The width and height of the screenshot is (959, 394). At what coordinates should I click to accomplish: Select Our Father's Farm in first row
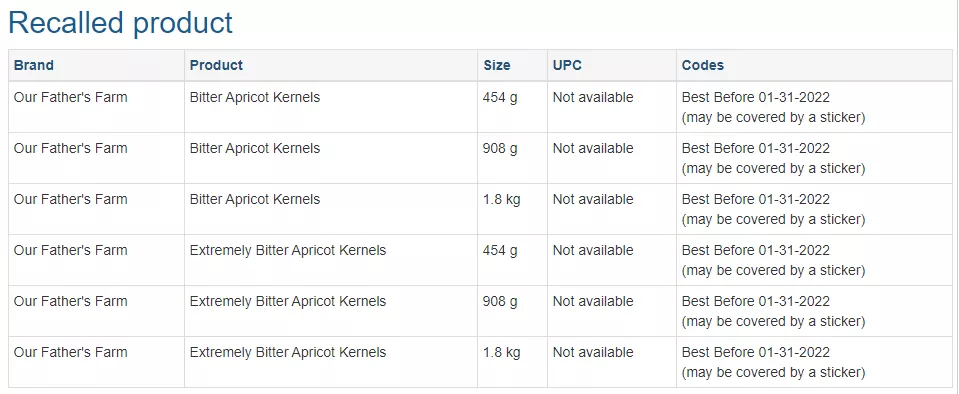(x=70, y=97)
